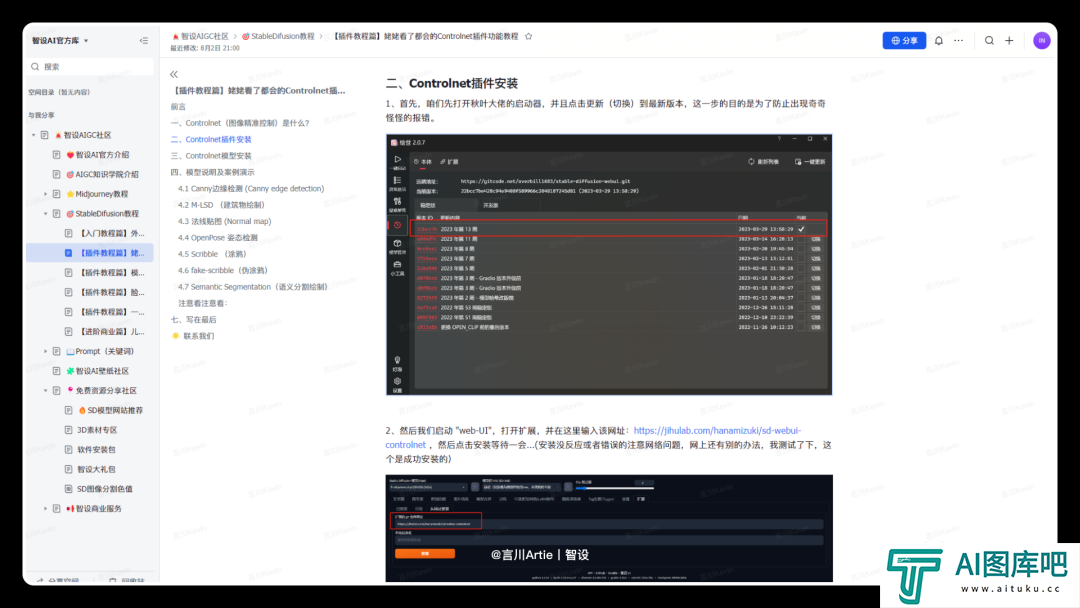Collapse the left sidebar with the fold icon
Image resolution: width=1080 pixels, height=608 pixels.
pos(143,41)
